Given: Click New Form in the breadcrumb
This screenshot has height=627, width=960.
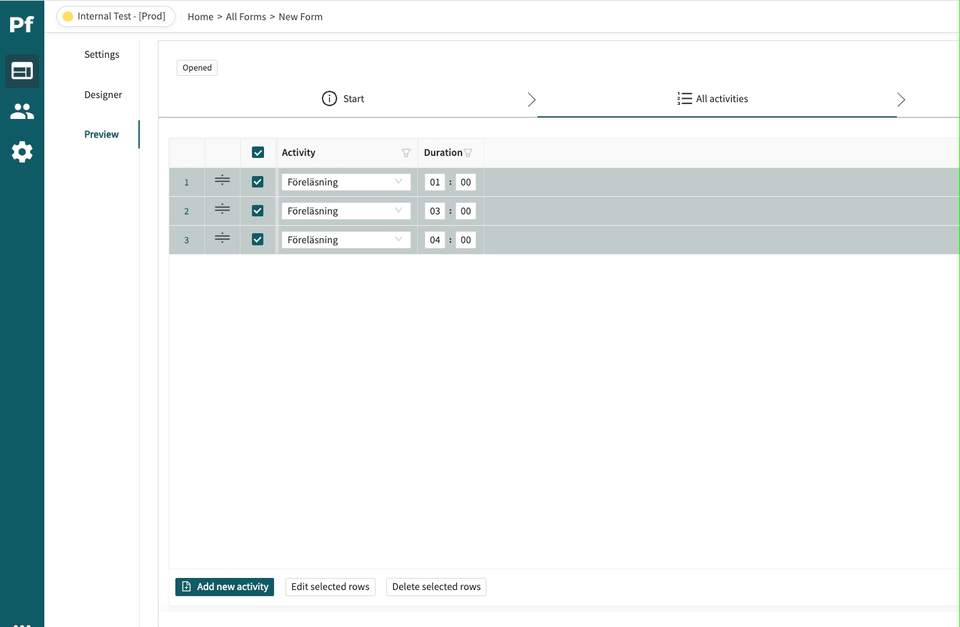Looking at the screenshot, I should coord(301,17).
